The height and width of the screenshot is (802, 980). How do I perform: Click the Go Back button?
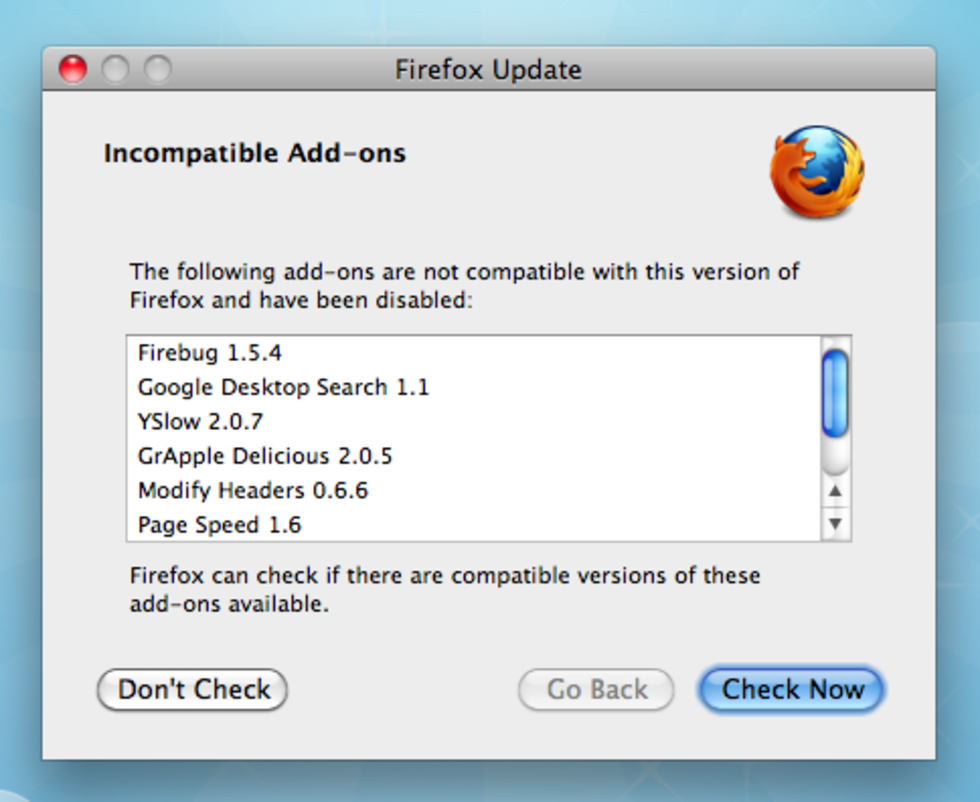point(596,690)
